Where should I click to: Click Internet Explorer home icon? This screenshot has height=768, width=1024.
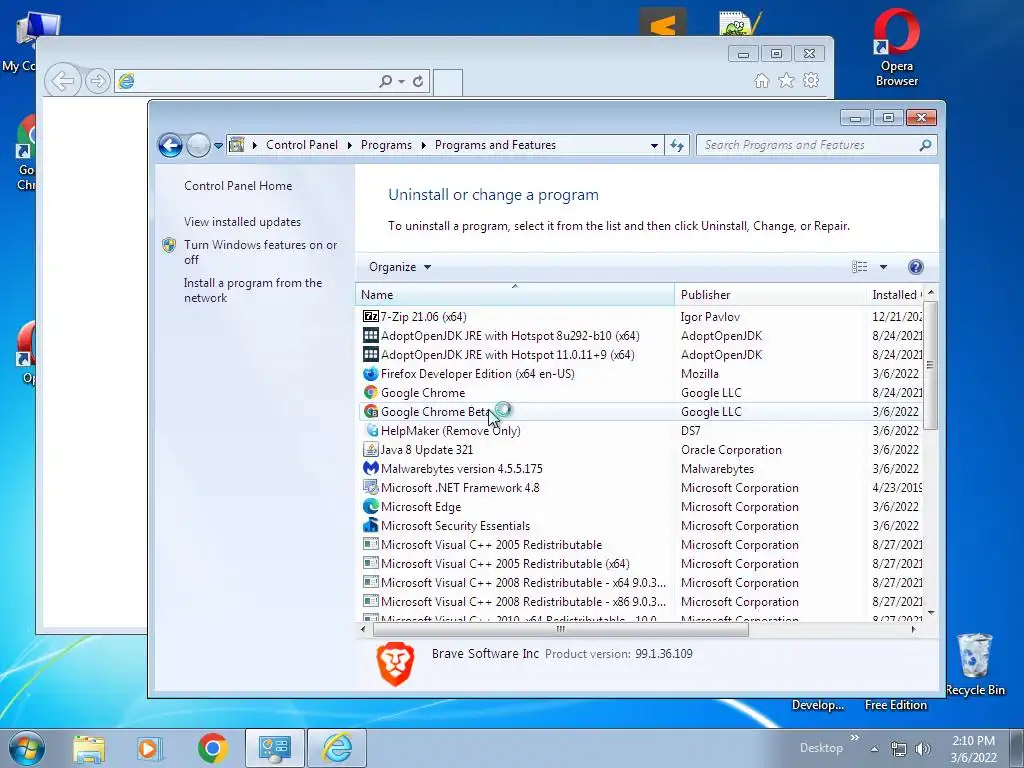coord(761,80)
